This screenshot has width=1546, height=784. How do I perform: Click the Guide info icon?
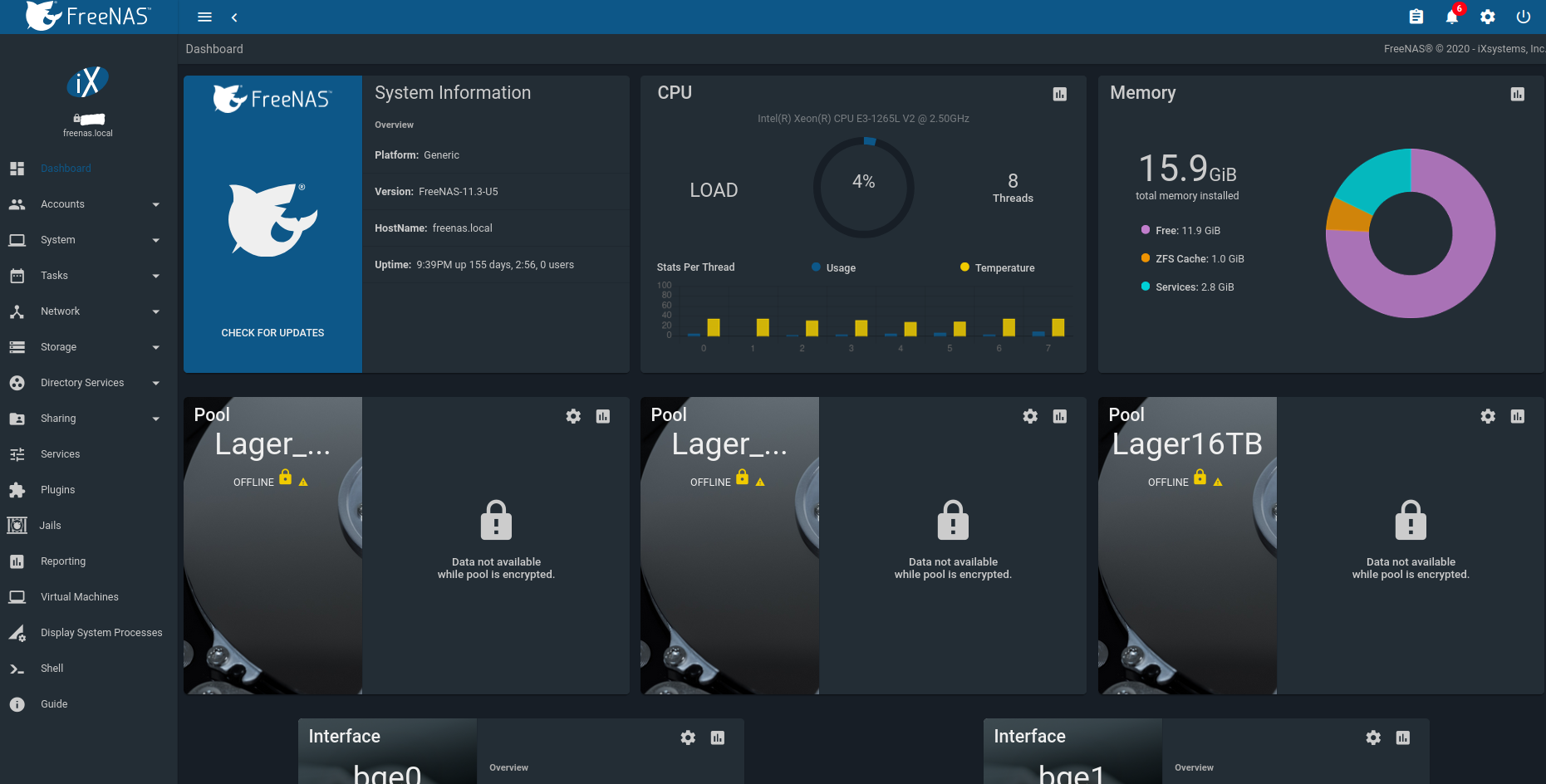tap(17, 704)
